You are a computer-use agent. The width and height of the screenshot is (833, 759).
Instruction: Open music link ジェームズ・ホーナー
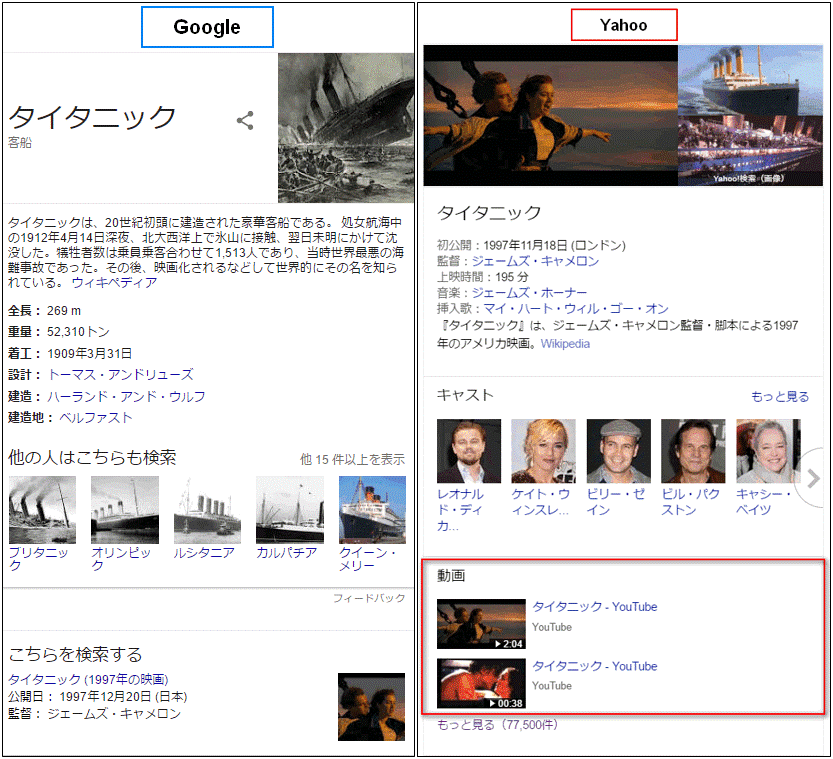click(x=530, y=293)
